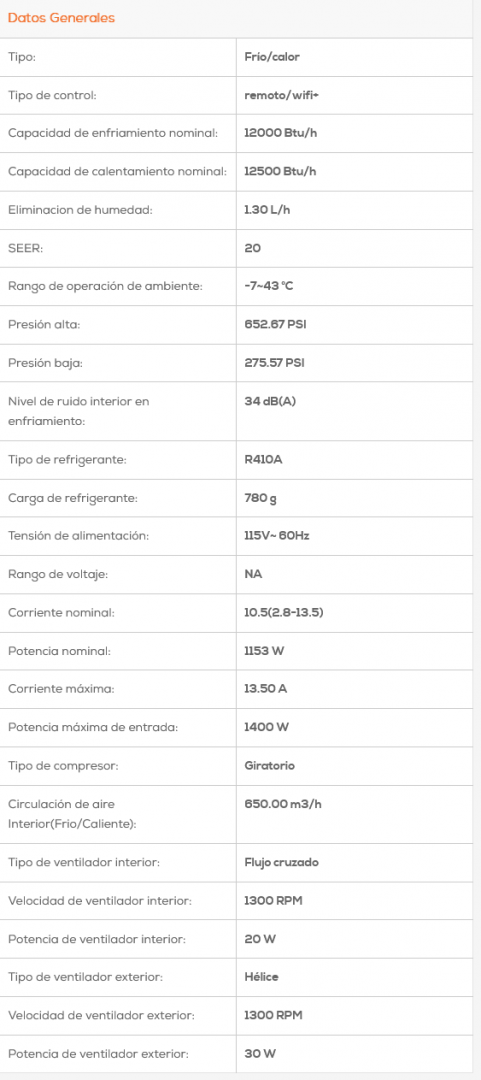Click the Datos Generales section header
The image size is (481, 1080).
click(61, 19)
